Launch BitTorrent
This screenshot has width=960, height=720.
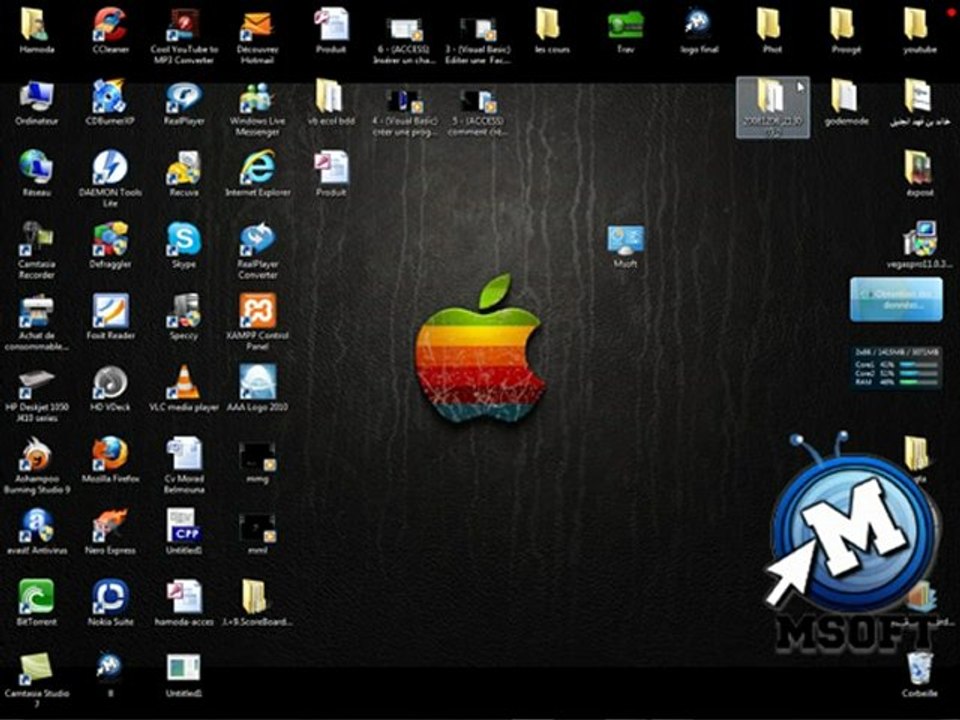(37, 602)
